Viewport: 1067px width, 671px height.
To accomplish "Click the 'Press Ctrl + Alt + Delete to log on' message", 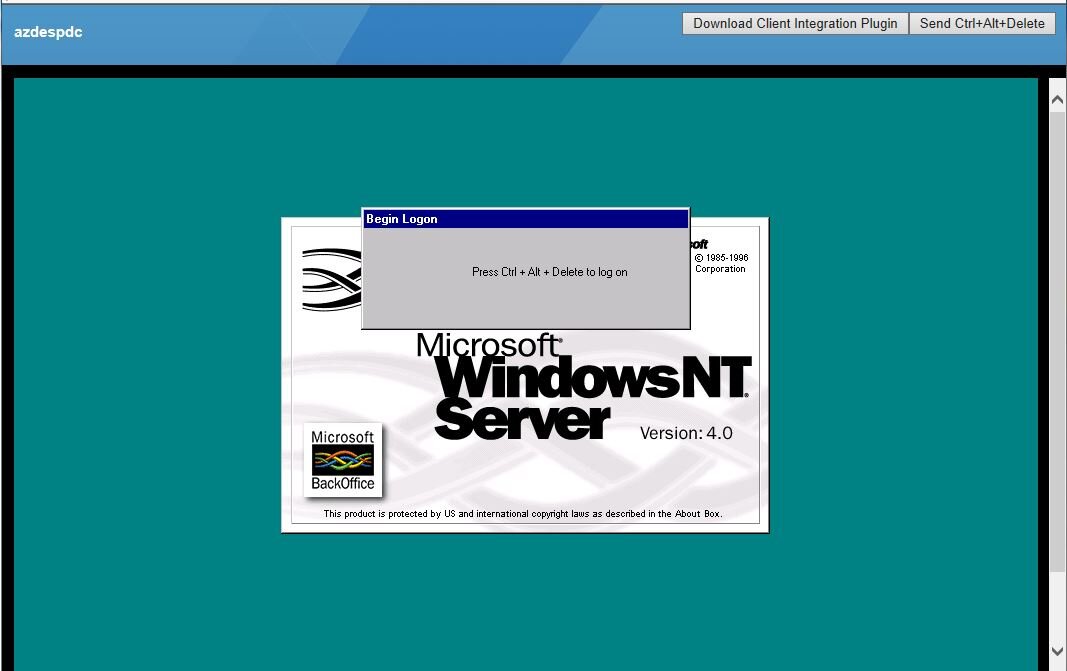I will click(x=549, y=272).
